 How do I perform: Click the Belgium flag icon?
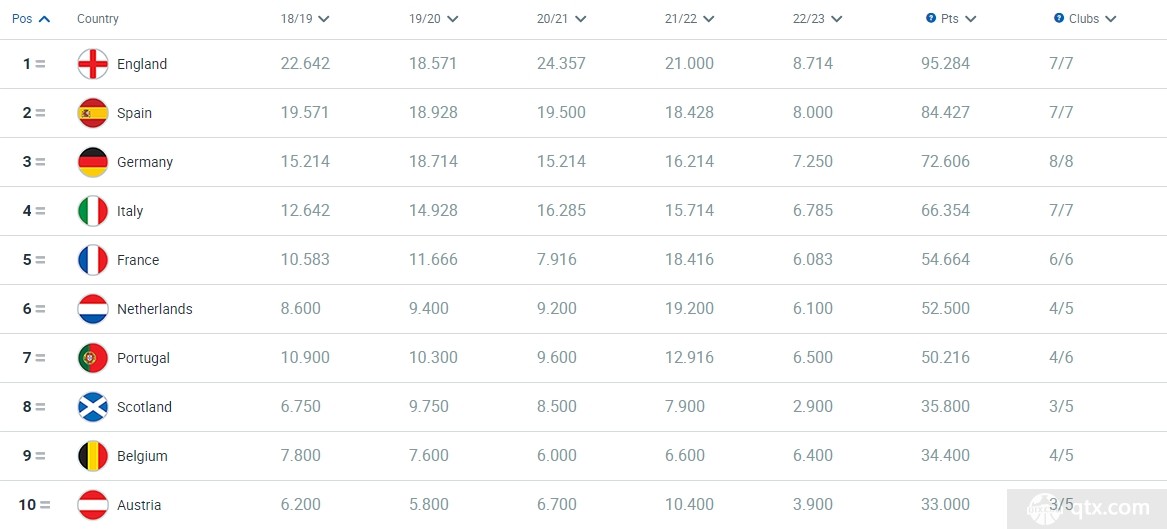[93, 456]
